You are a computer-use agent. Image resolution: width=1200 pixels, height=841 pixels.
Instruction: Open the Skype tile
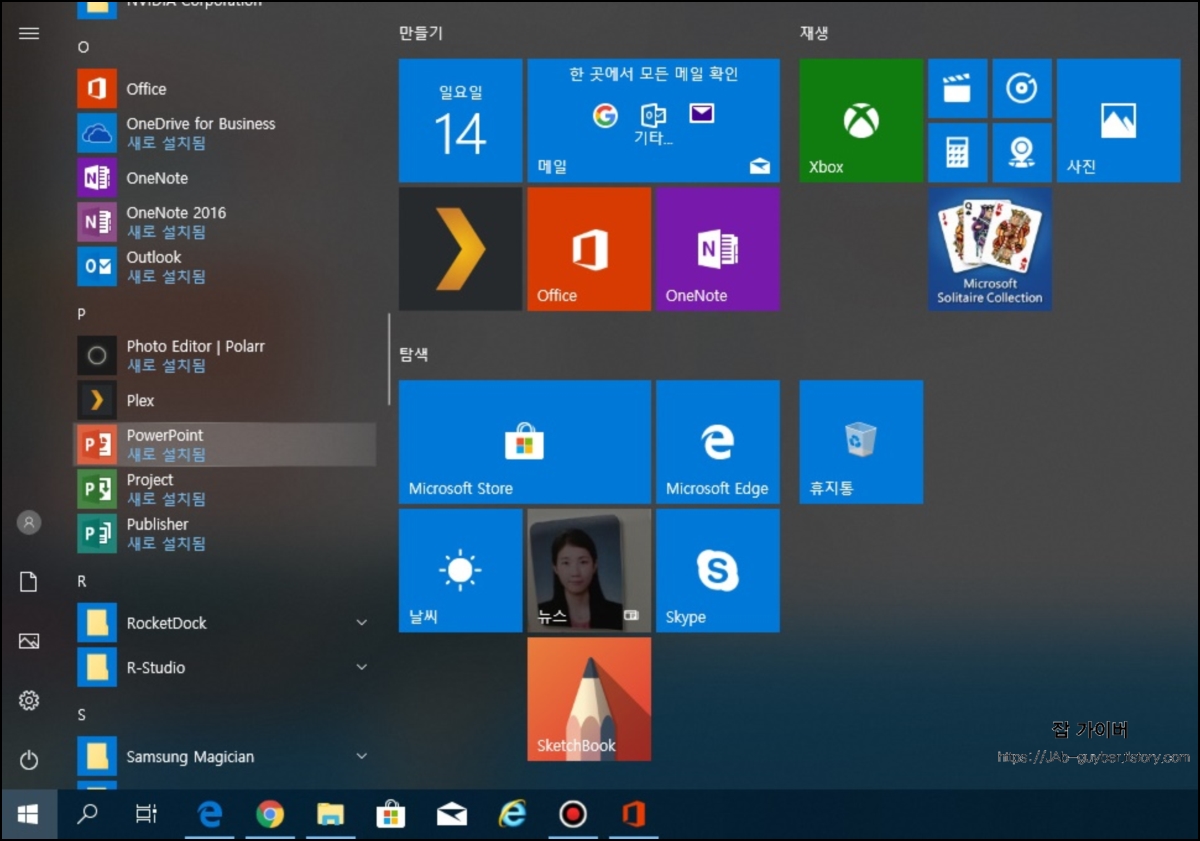717,570
